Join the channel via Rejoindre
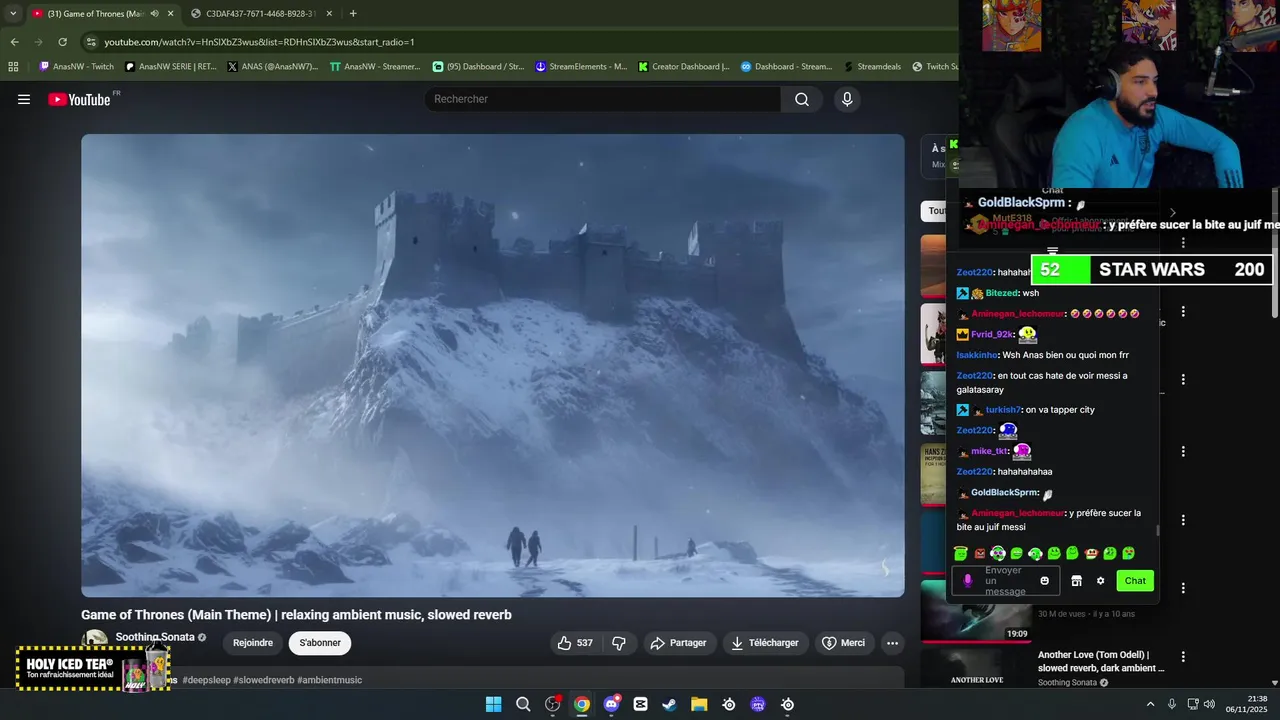Screen dimensions: 1280x720 tap(253, 643)
